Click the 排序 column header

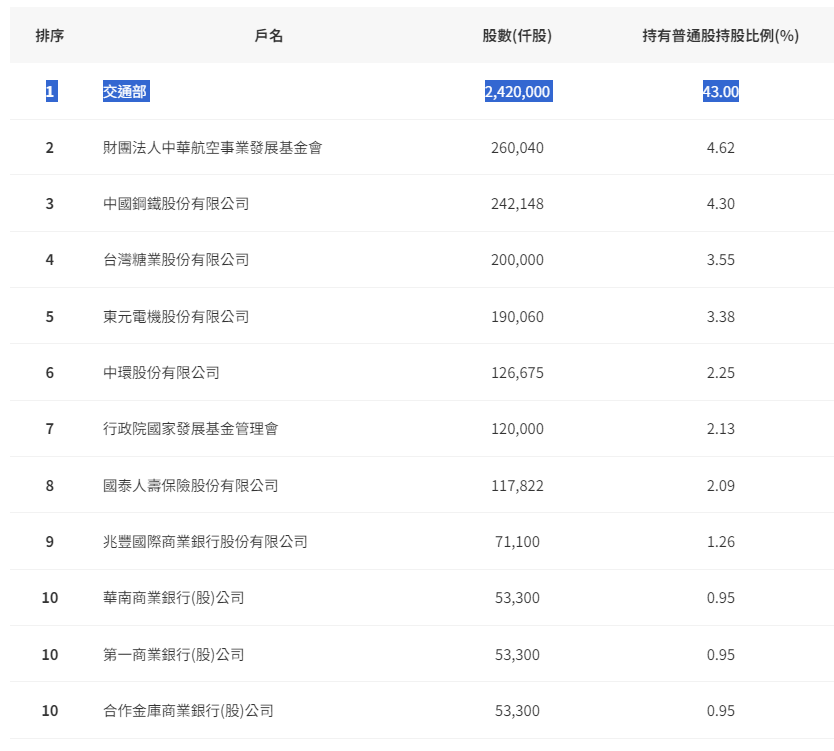click(x=49, y=36)
